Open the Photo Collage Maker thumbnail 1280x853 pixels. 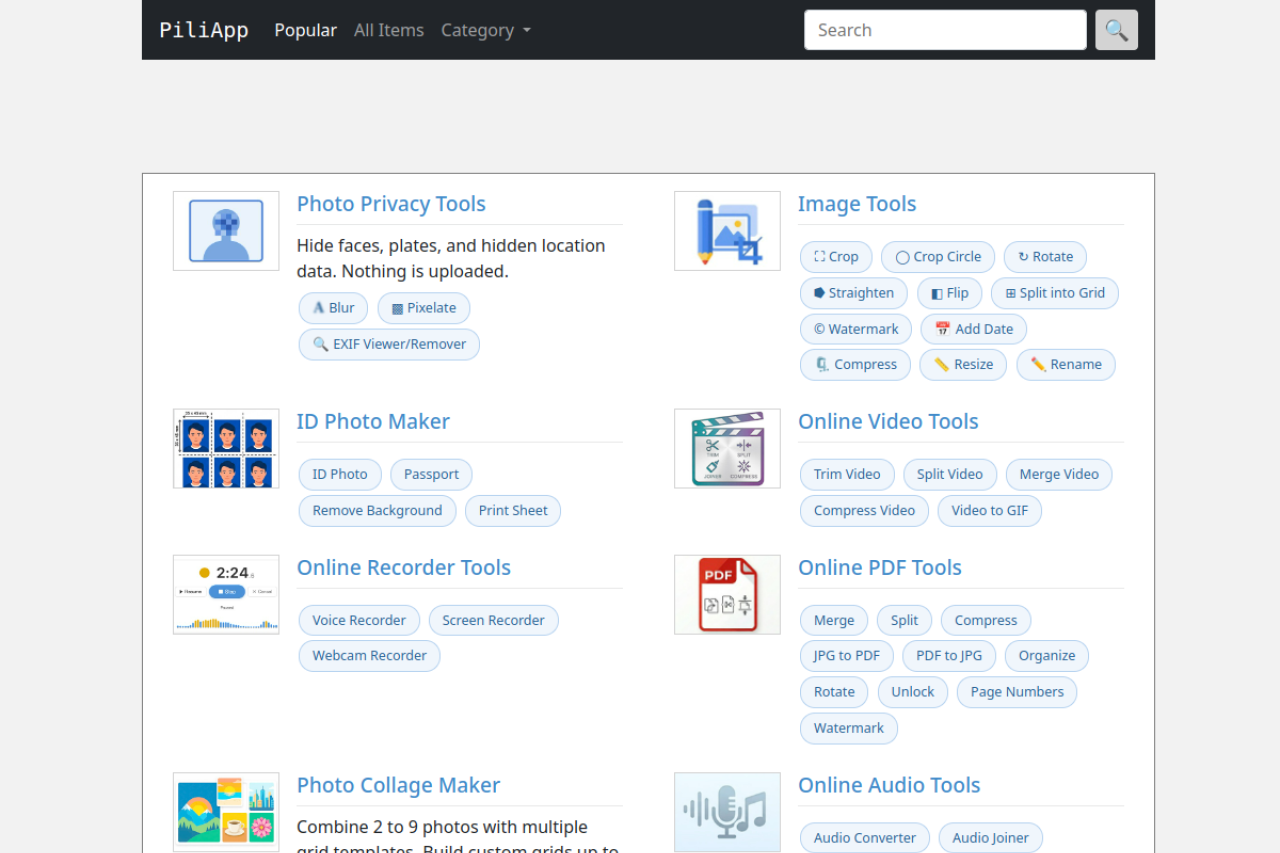coord(226,812)
